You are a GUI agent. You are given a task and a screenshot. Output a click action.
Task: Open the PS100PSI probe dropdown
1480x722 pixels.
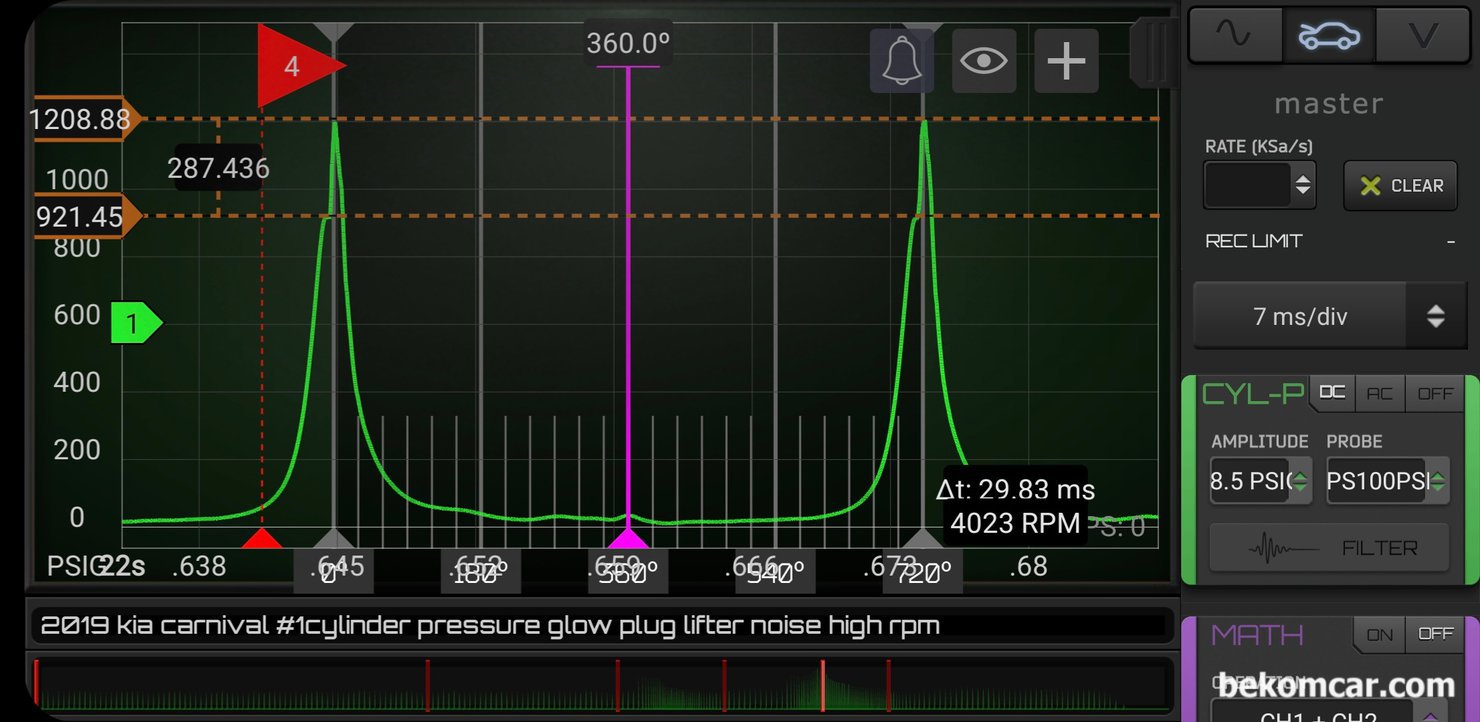1388,481
